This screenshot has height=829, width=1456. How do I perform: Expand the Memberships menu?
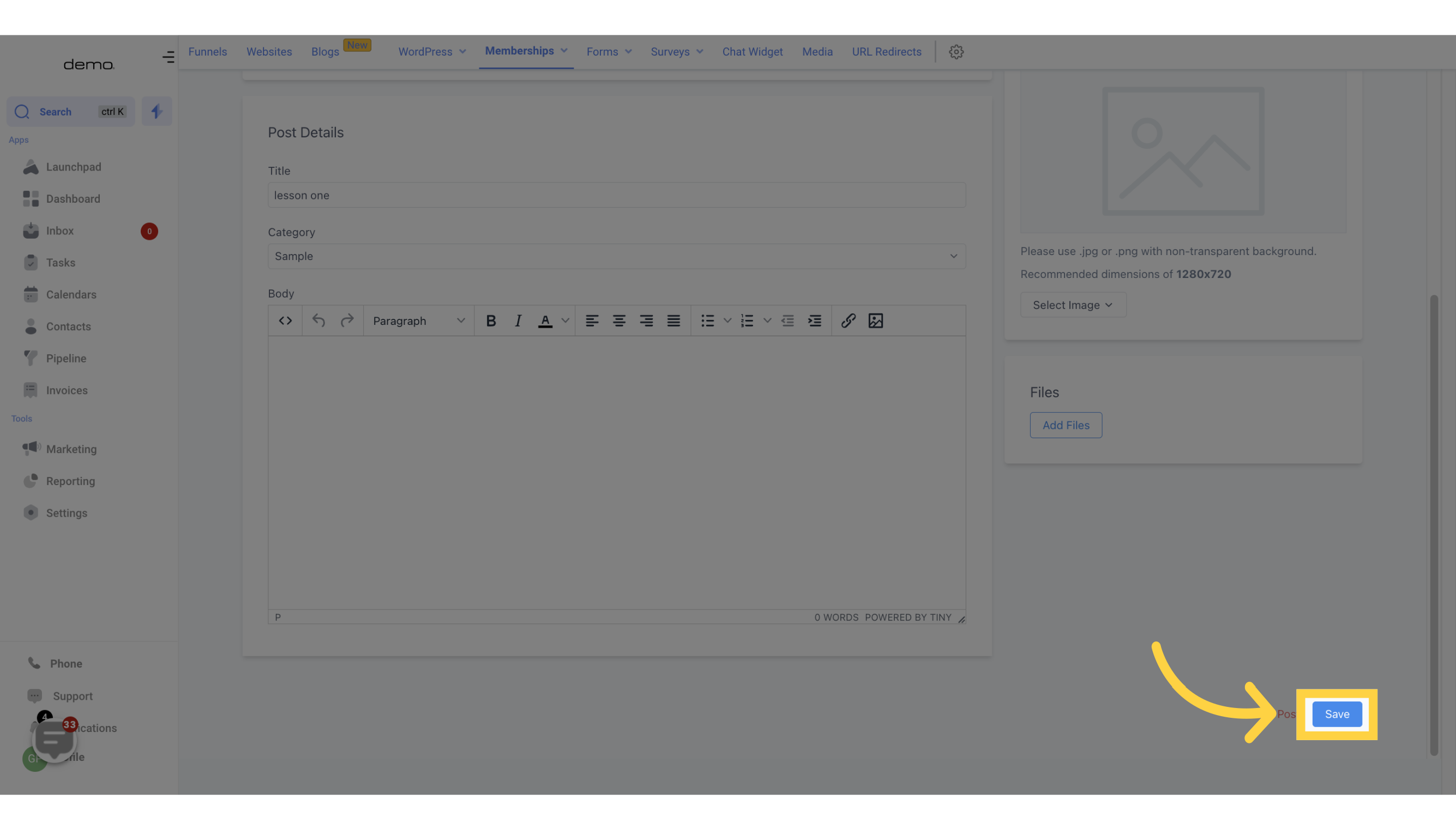526,51
